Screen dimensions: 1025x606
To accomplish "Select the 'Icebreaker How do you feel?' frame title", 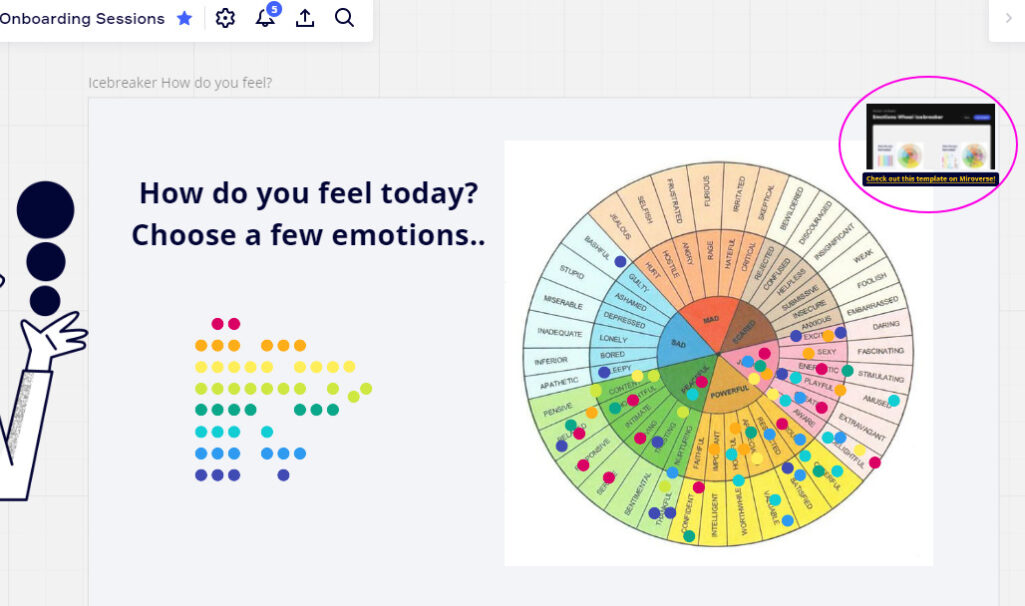I will tap(180, 82).
